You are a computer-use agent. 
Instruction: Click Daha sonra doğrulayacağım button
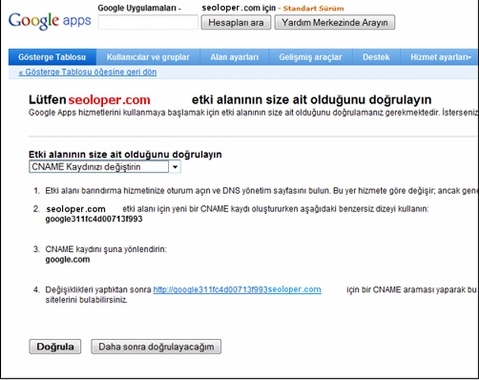click(156, 347)
